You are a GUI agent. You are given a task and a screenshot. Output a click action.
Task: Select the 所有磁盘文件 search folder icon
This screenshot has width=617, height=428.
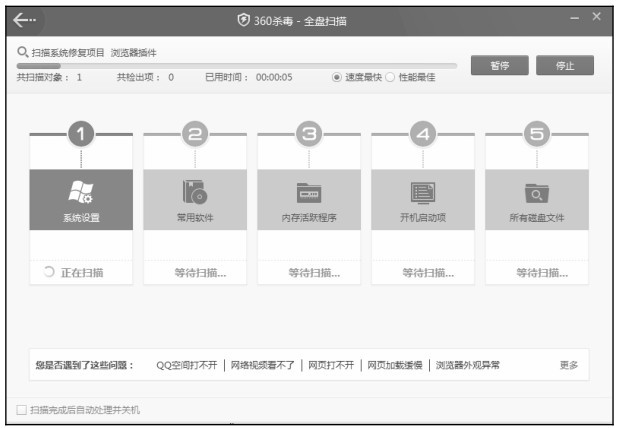[537, 193]
